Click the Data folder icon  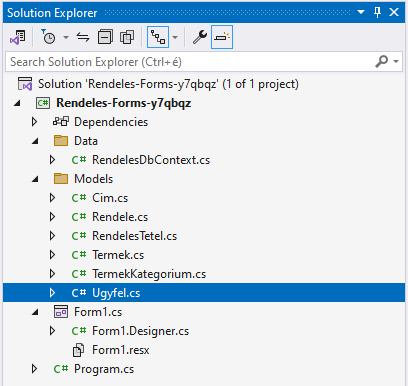(x=61, y=141)
